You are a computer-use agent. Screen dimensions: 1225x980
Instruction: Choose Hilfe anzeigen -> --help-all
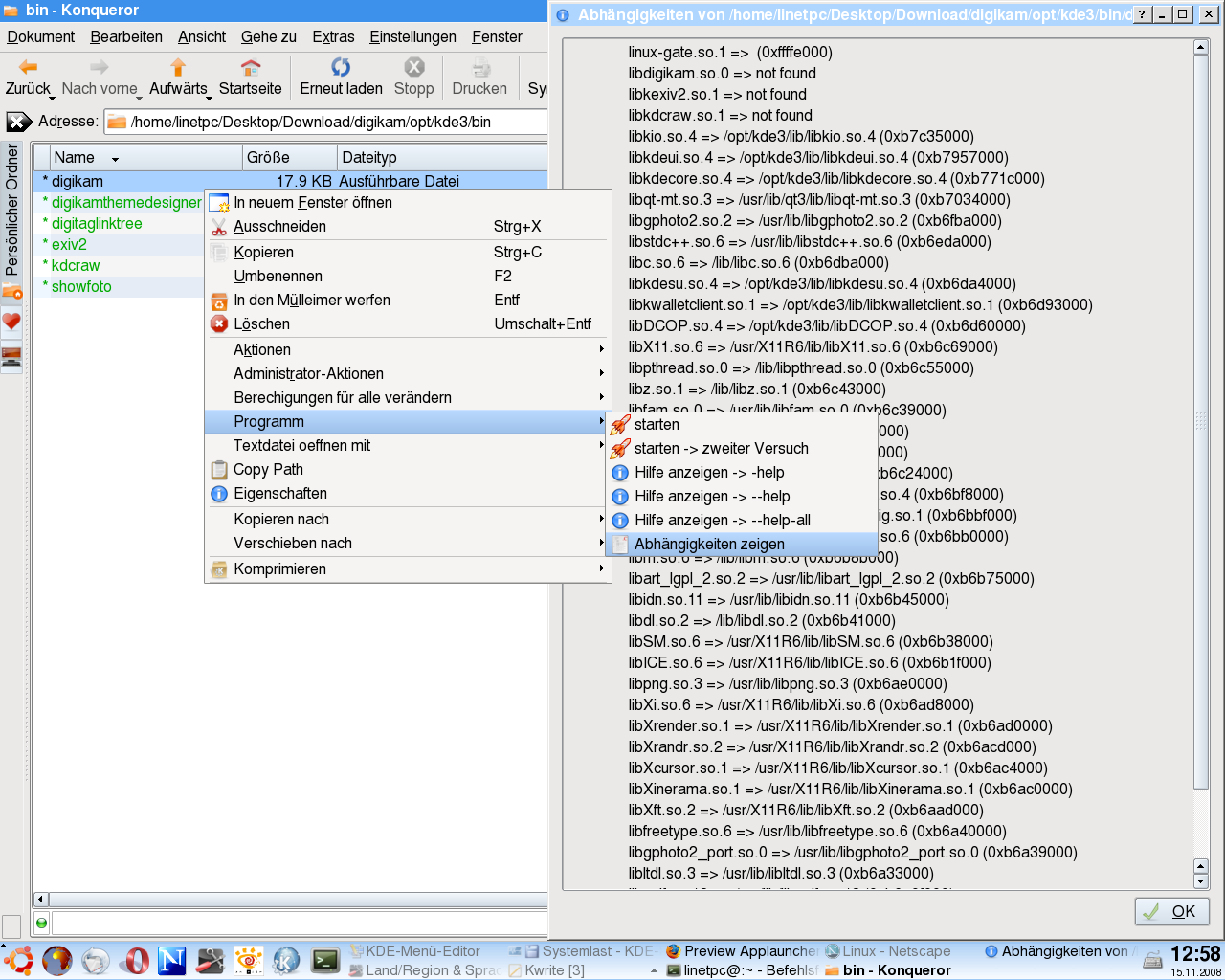click(x=743, y=521)
